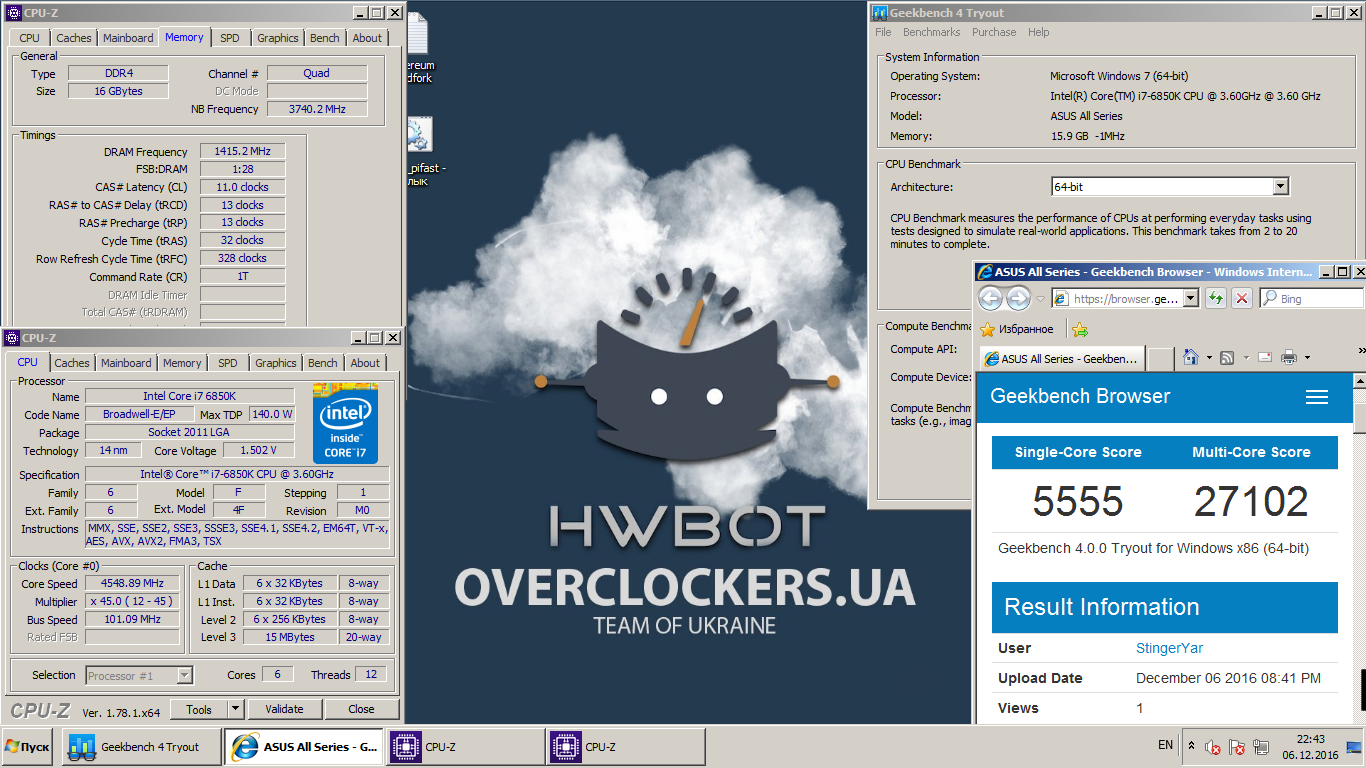Image resolution: width=1366 pixels, height=768 pixels.
Task: Open the Action Center flag tray icon
Action: click(1237, 747)
